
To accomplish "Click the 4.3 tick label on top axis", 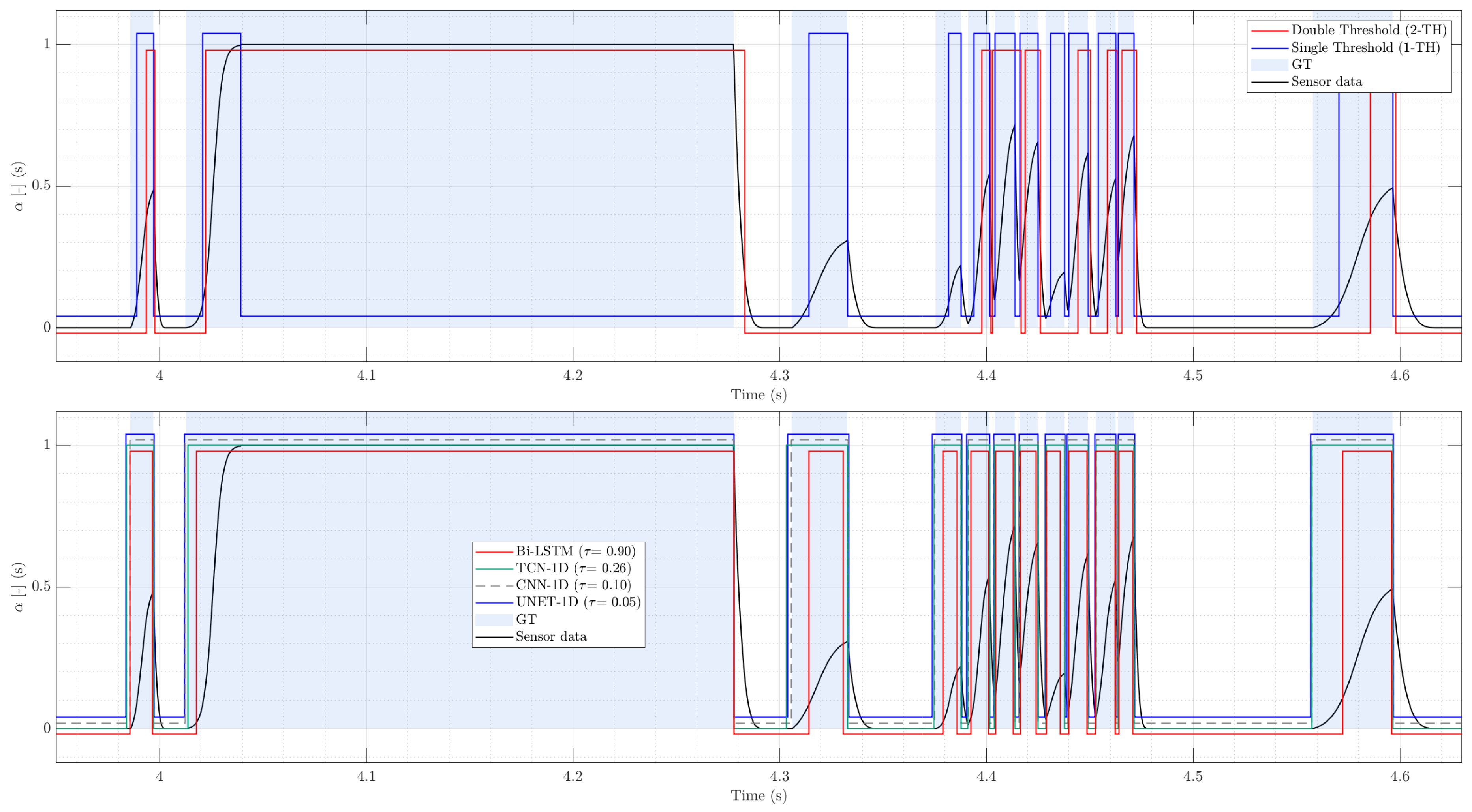I will [x=779, y=375].
